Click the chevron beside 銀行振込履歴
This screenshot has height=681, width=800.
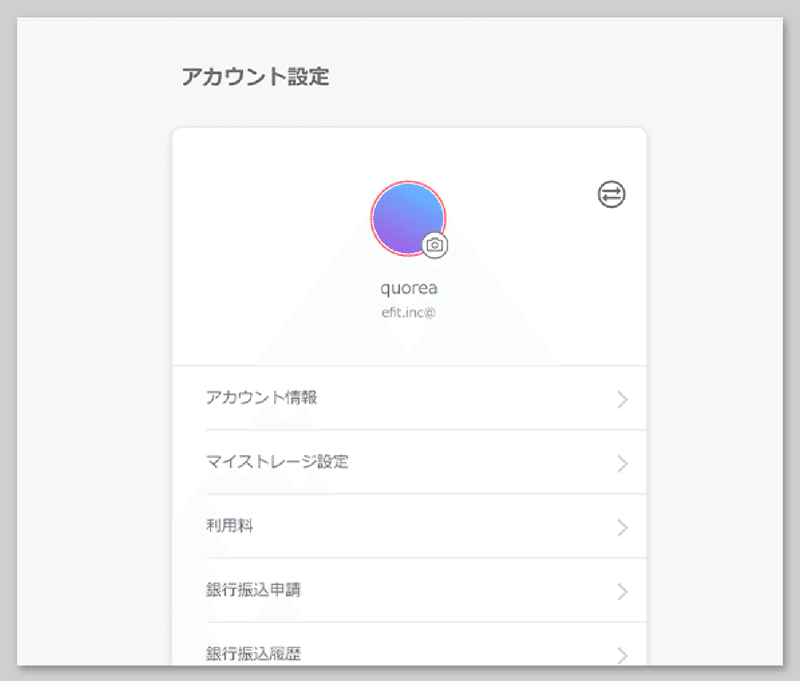pos(622,655)
